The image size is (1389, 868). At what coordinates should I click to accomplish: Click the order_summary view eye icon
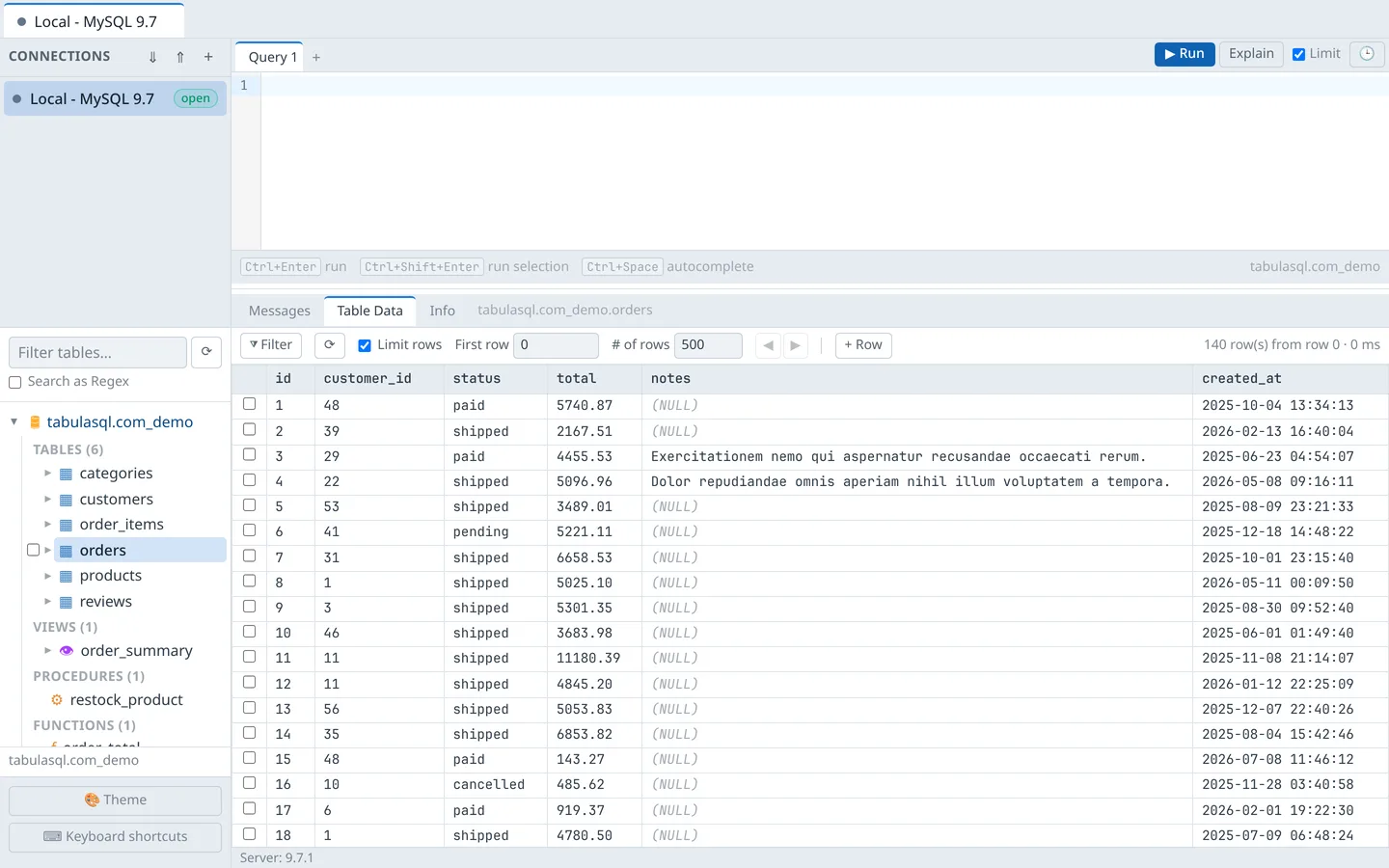tap(67, 651)
